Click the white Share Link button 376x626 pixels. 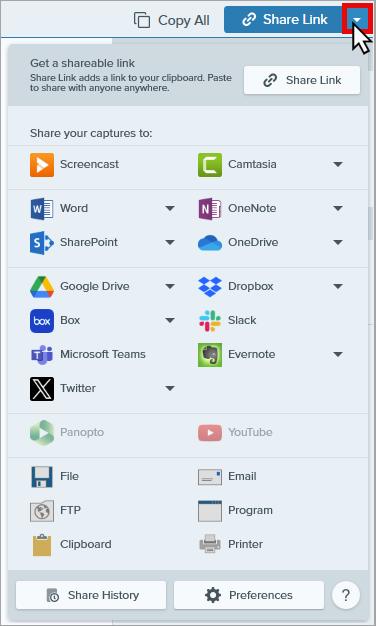302,80
